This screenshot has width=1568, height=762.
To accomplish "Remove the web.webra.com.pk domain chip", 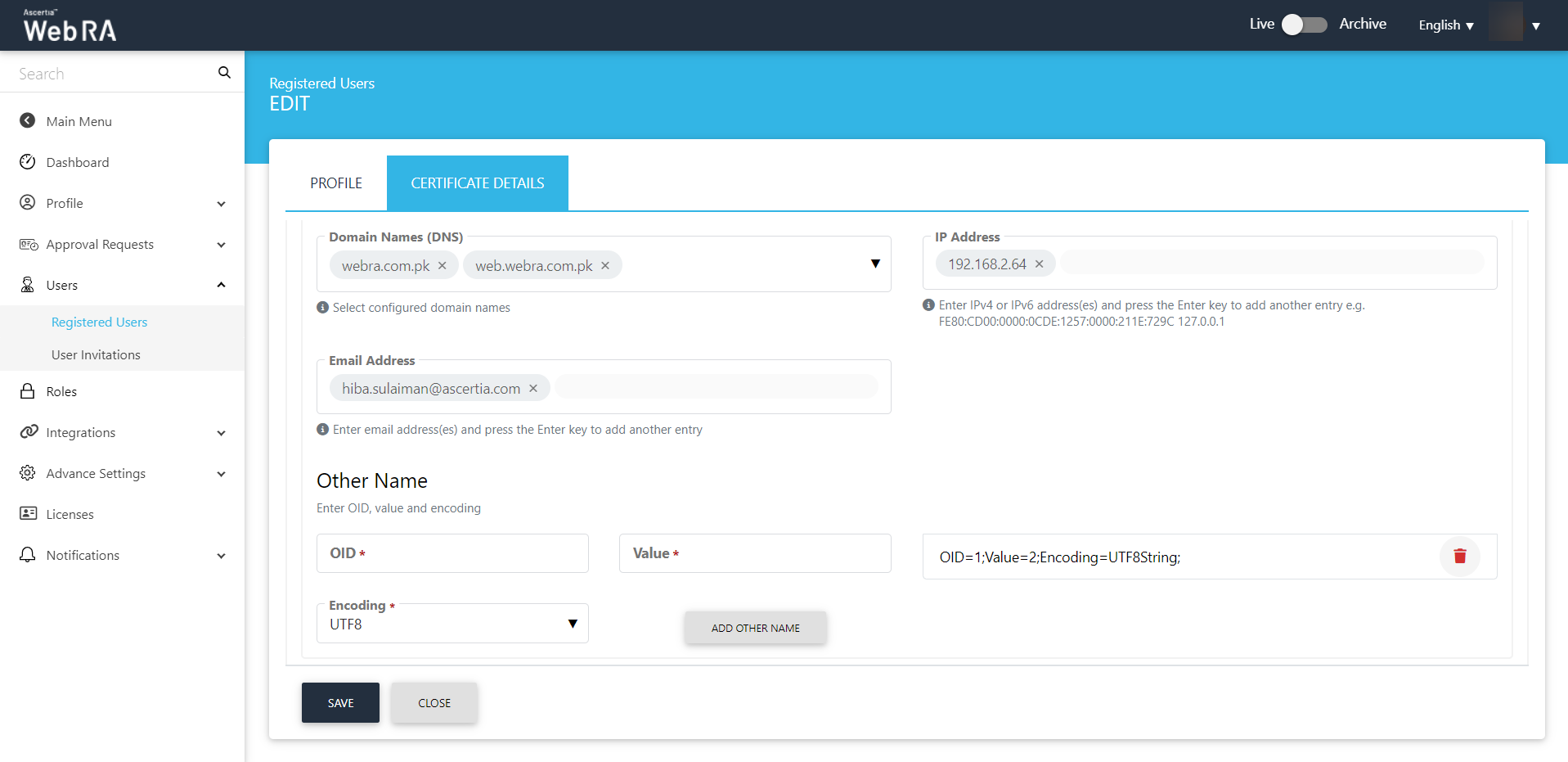I will pyautogui.click(x=605, y=265).
